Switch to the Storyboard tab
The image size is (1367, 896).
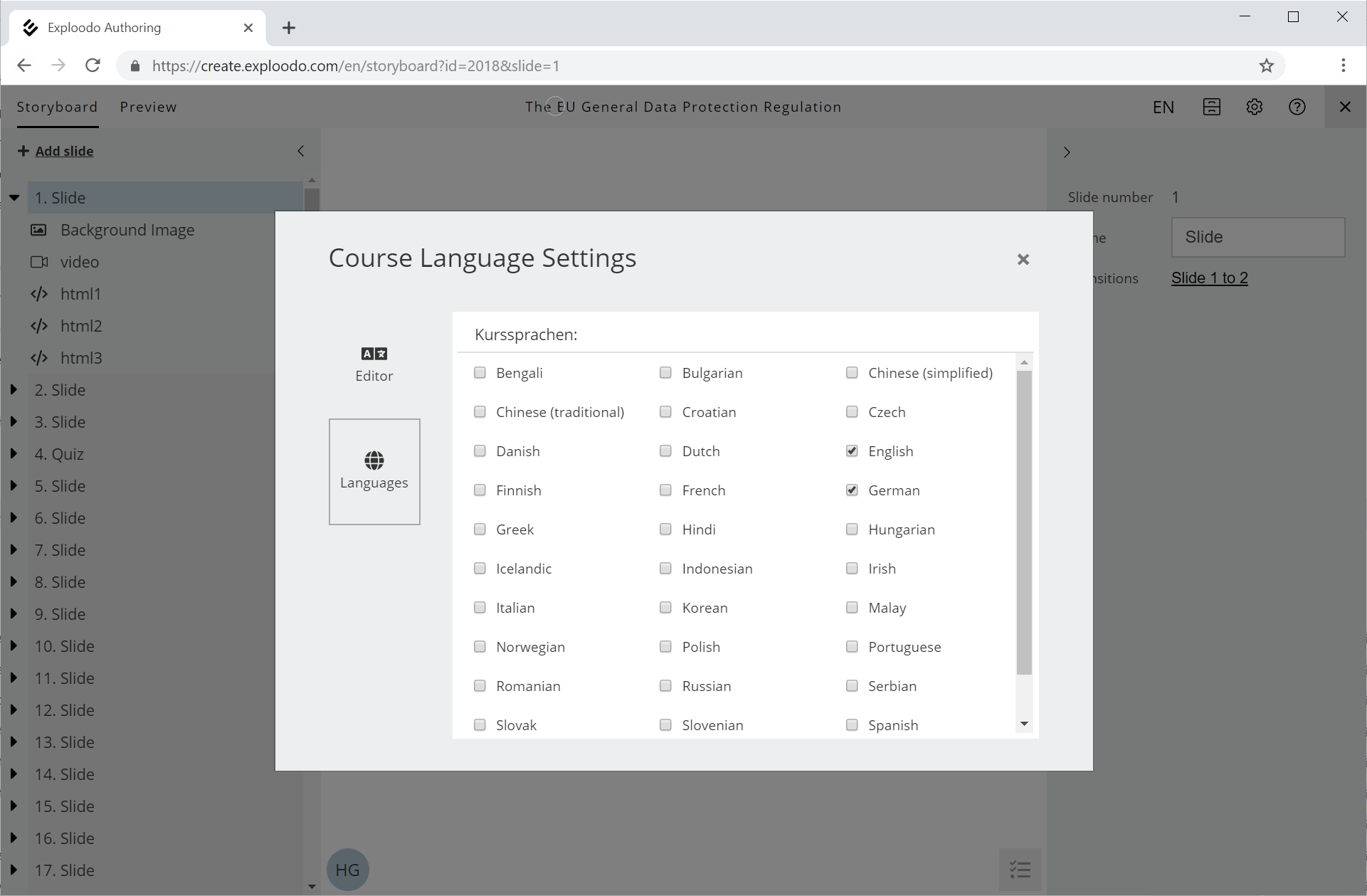click(57, 107)
